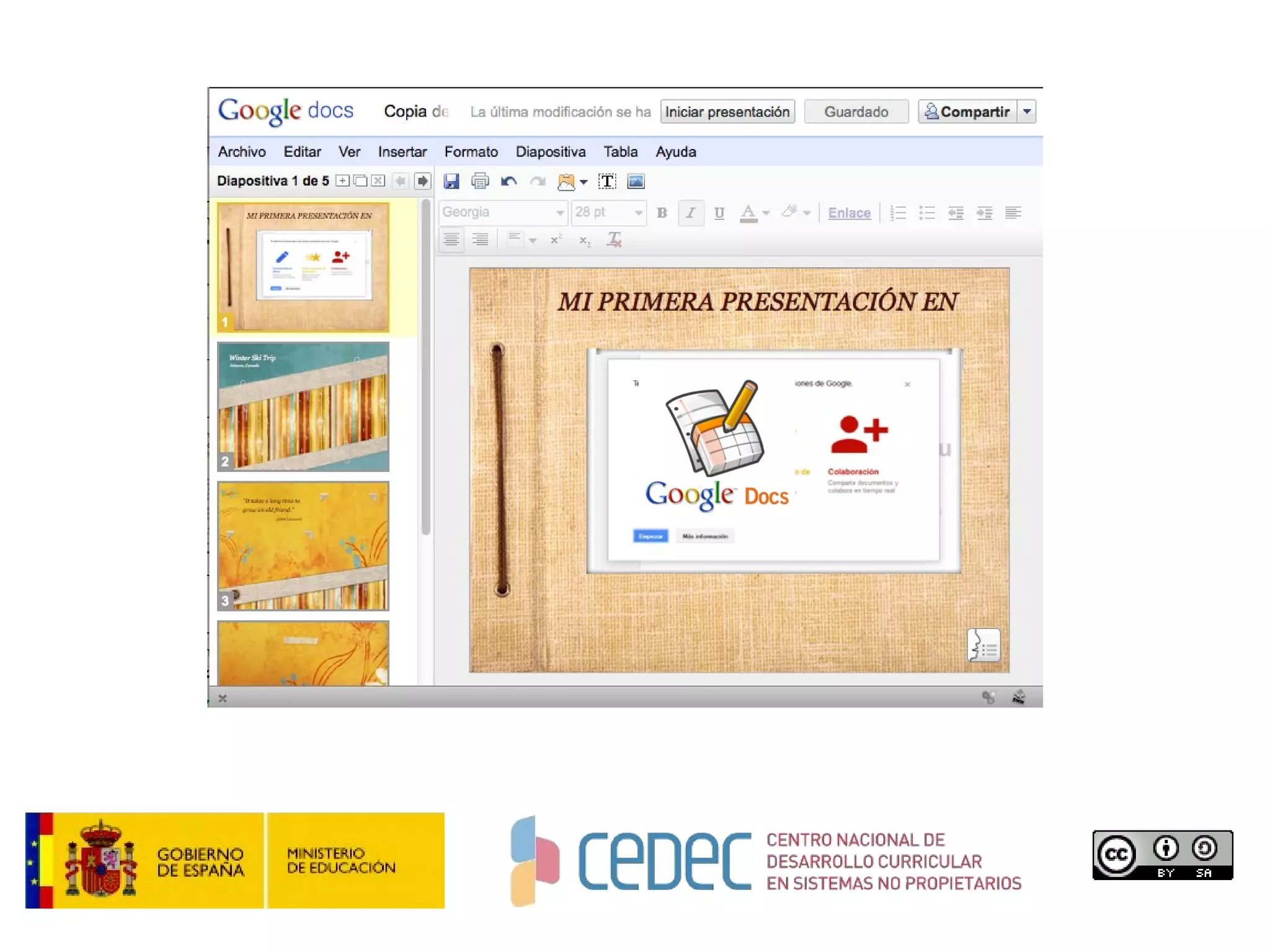Open the 28 pt font size dropdown

(608, 212)
